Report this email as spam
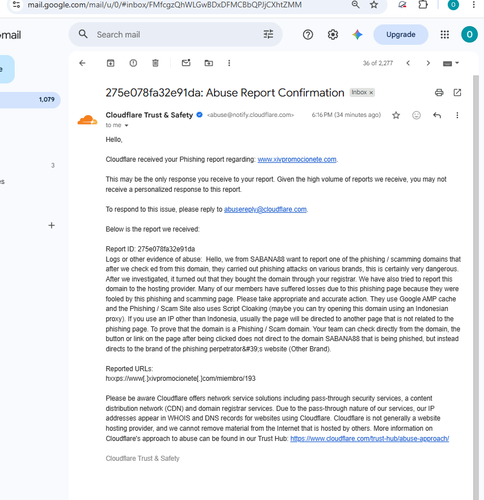This screenshot has height=500, width=484. [x=133, y=63]
